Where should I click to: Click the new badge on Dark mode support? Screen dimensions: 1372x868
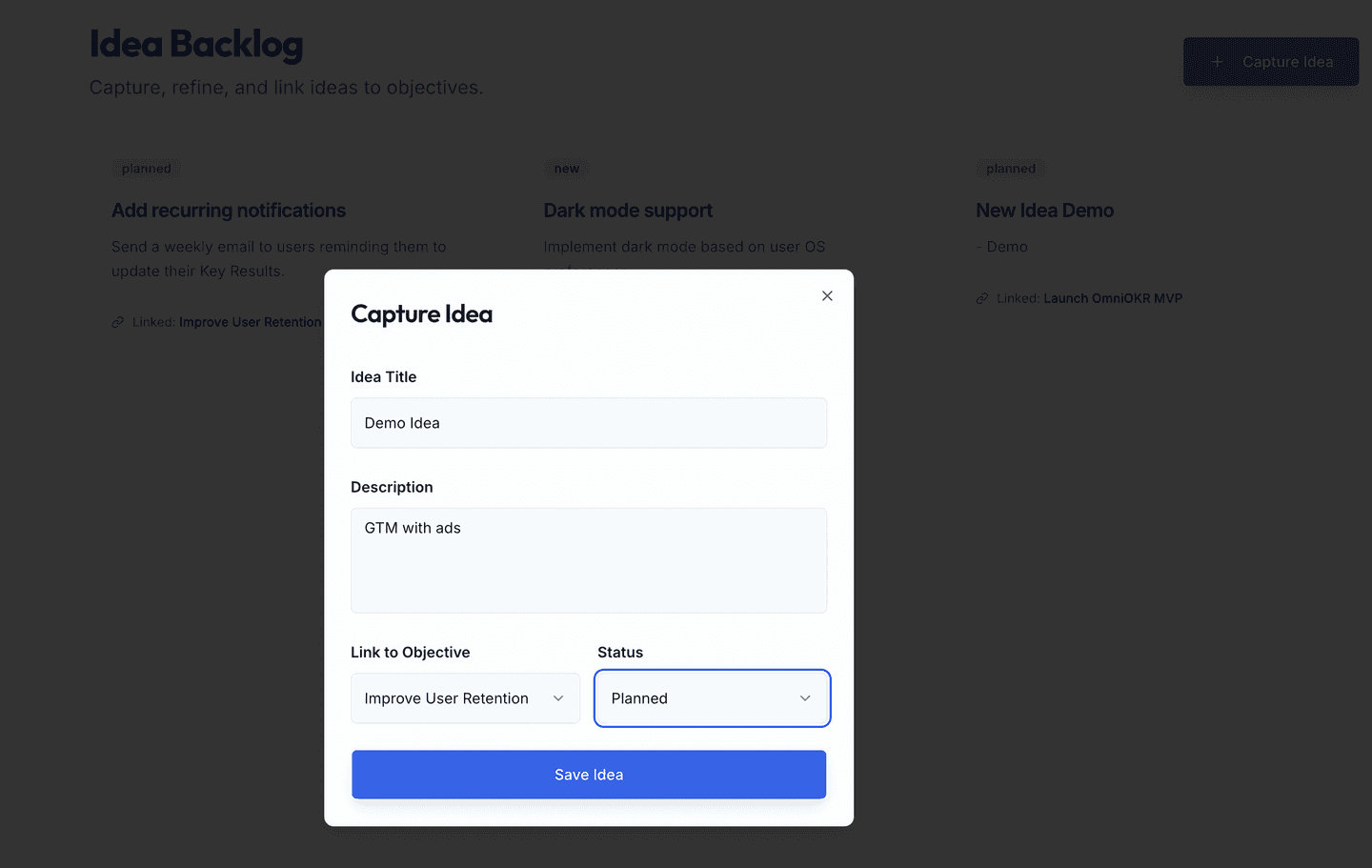tap(566, 168)
